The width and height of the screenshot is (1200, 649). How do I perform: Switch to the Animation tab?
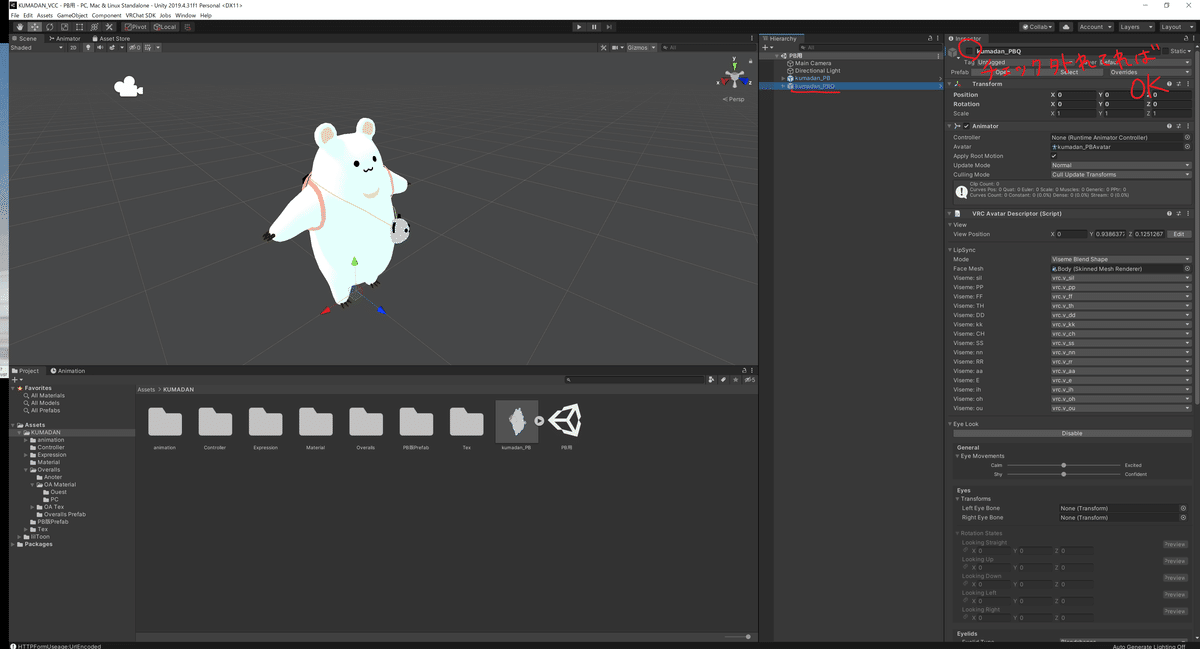point(68,371)
